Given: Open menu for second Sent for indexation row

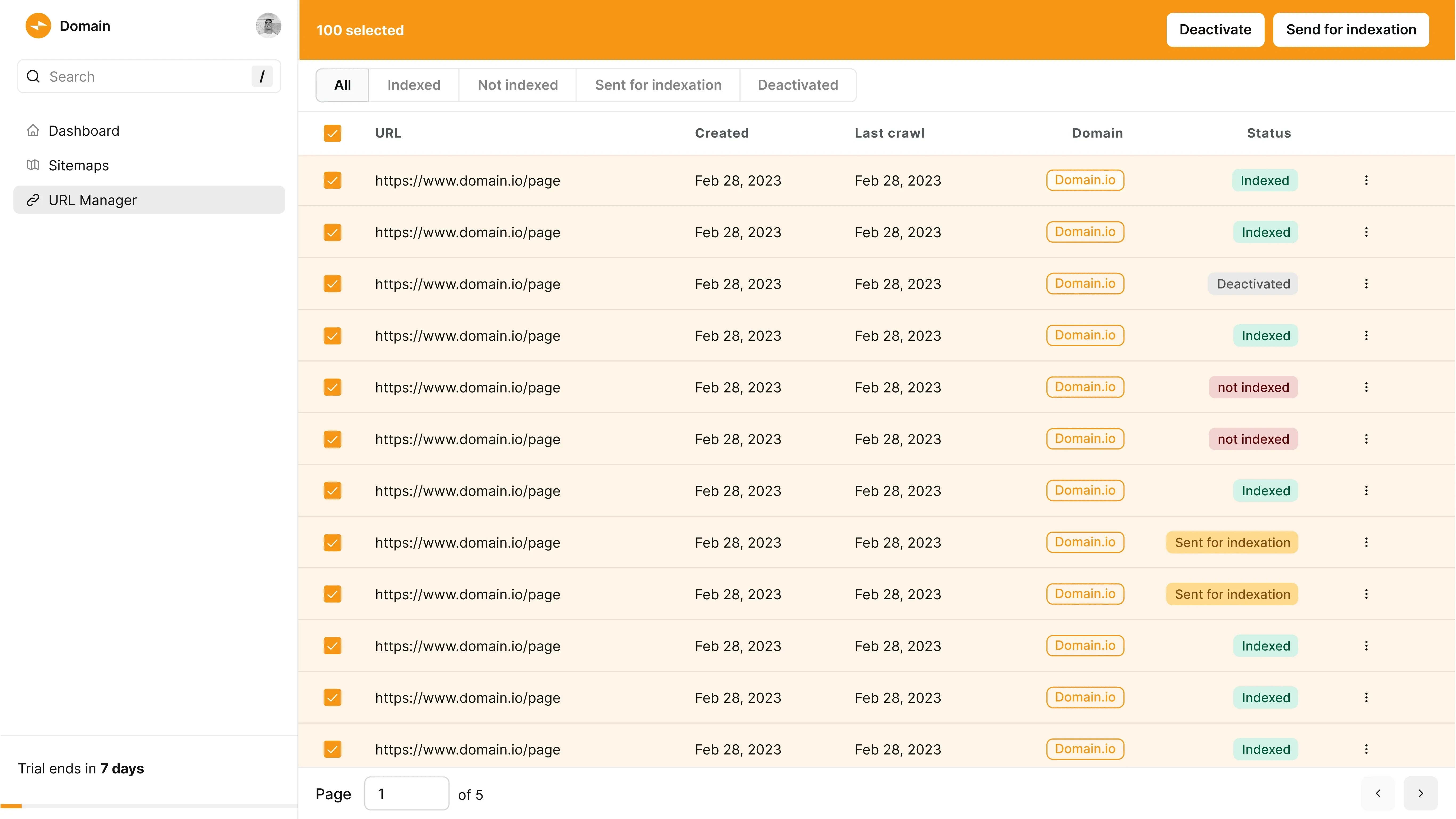Looking at the screenshot, I should coord(1366,595).
